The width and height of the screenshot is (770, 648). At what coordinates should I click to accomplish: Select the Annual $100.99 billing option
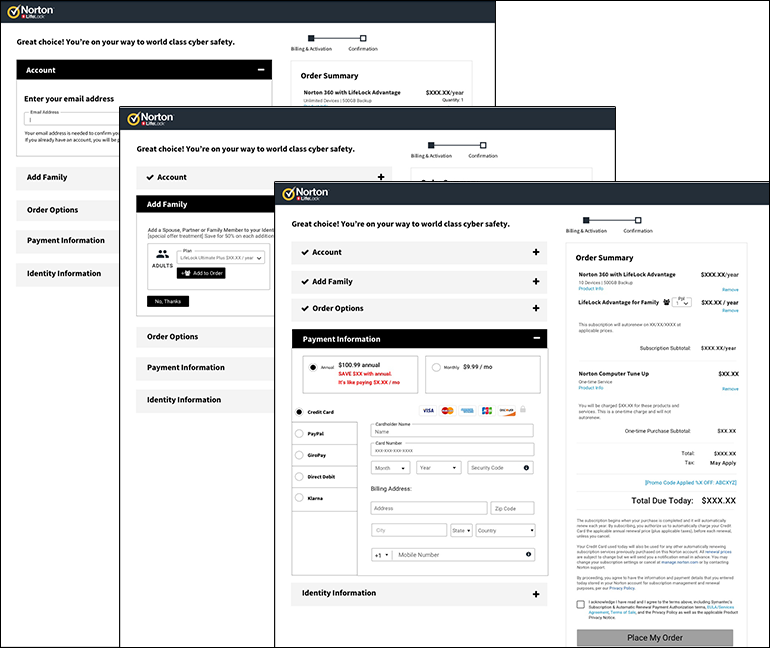[313, 367]
